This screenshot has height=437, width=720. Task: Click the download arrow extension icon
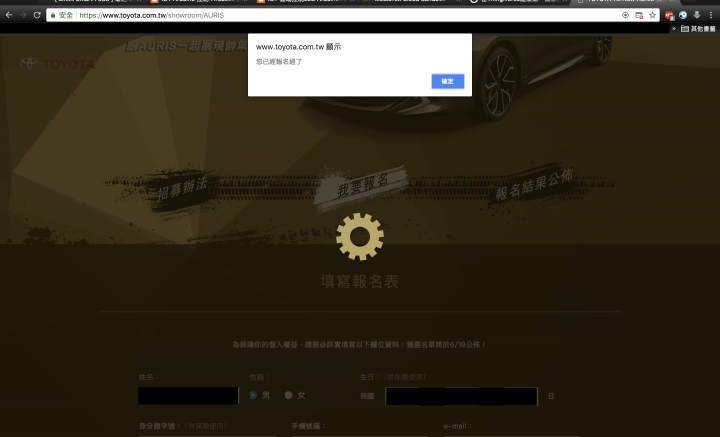[x=697, y=15]
